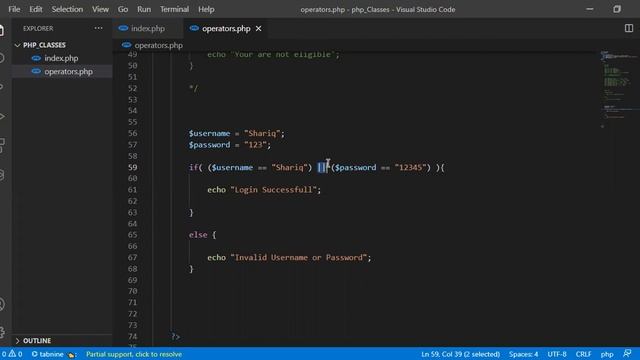
Task: Click the feedback icon in status bar
Action: 627,353
